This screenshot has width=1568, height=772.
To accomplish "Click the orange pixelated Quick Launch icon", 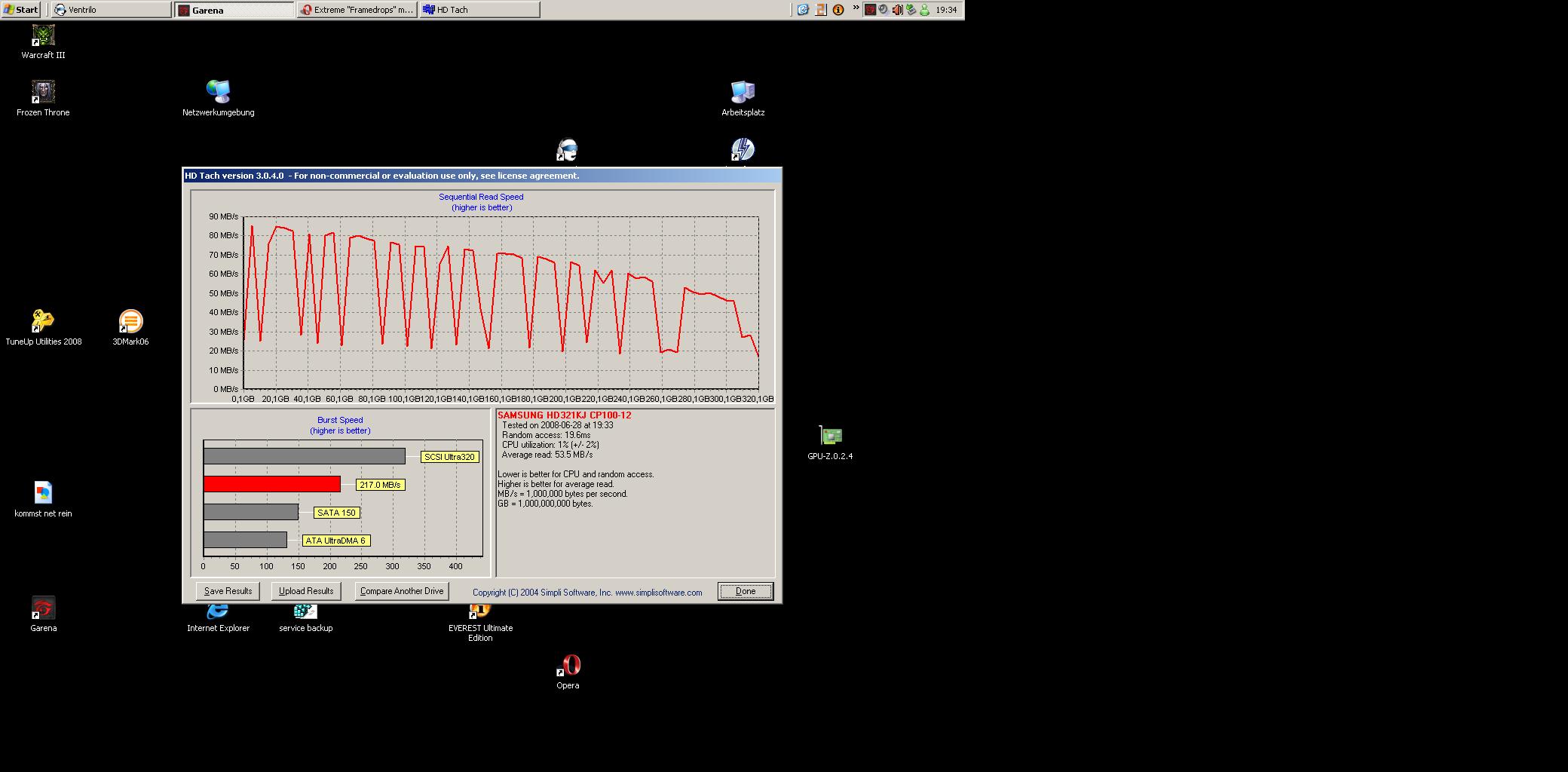I will click(821, 10).
